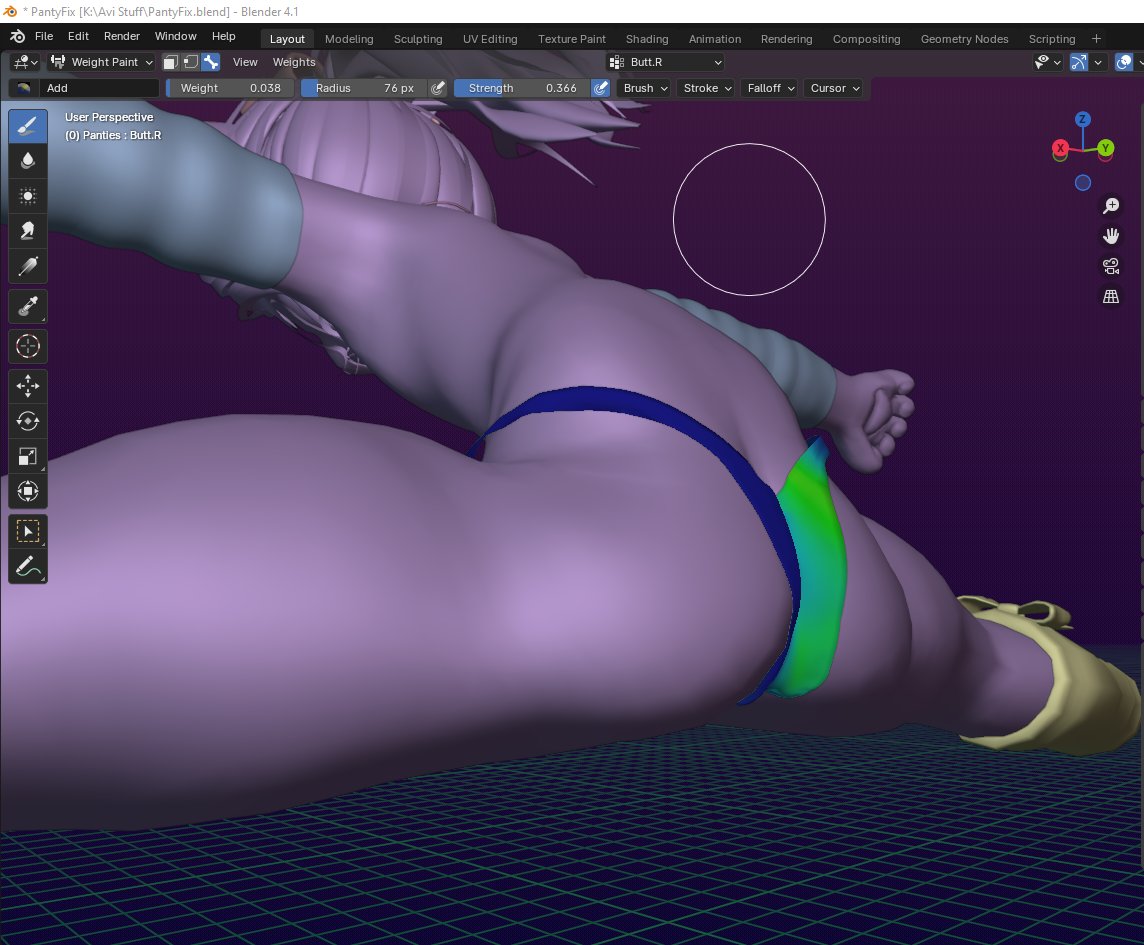Select the 3D Cursor tool
The image size is (1144, 945).
(x=28, y=346)
